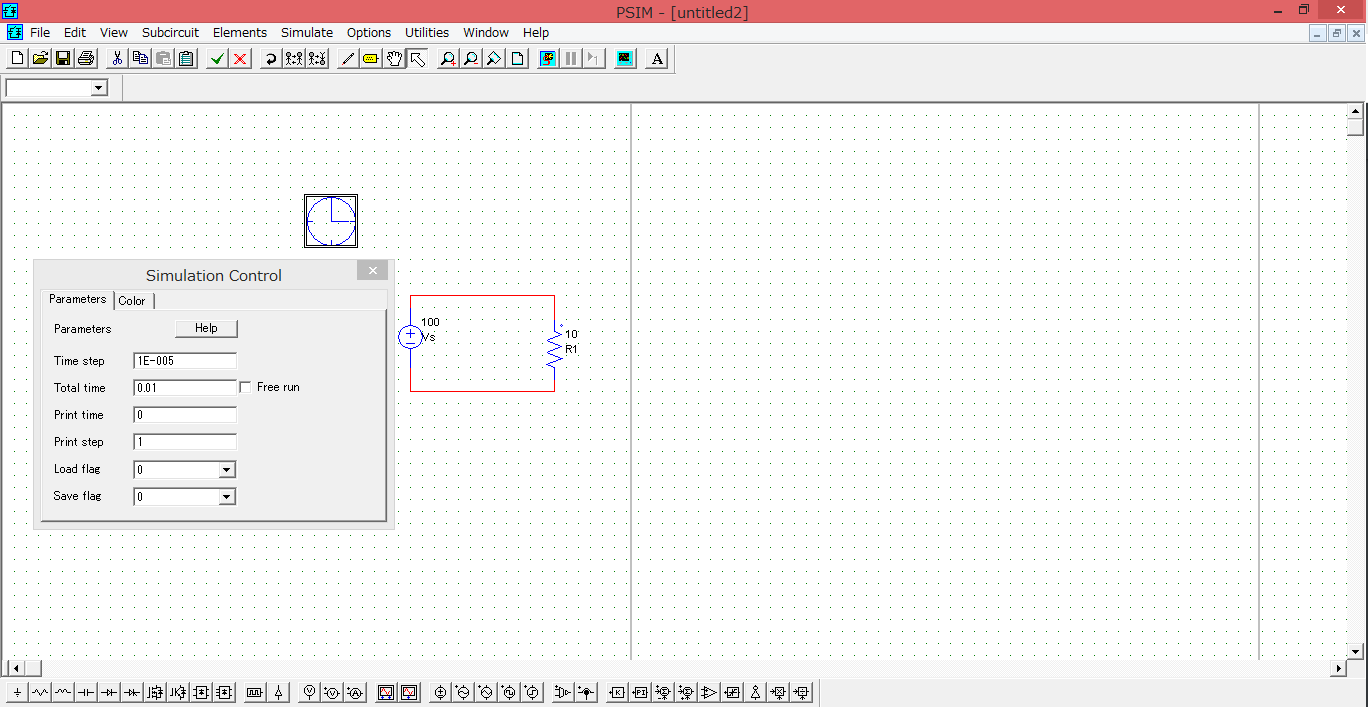Place a resistor from the element bar

pyautogui.click(x=39, y=691)
